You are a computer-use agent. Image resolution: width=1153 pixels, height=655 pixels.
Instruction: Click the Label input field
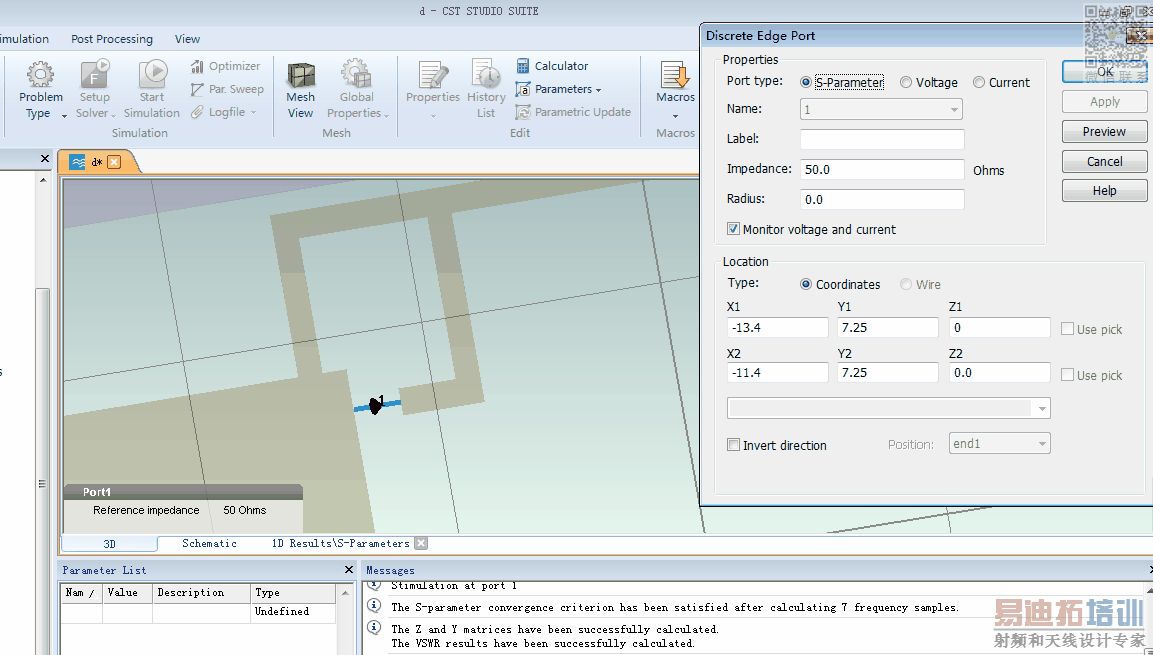(882, 139)
